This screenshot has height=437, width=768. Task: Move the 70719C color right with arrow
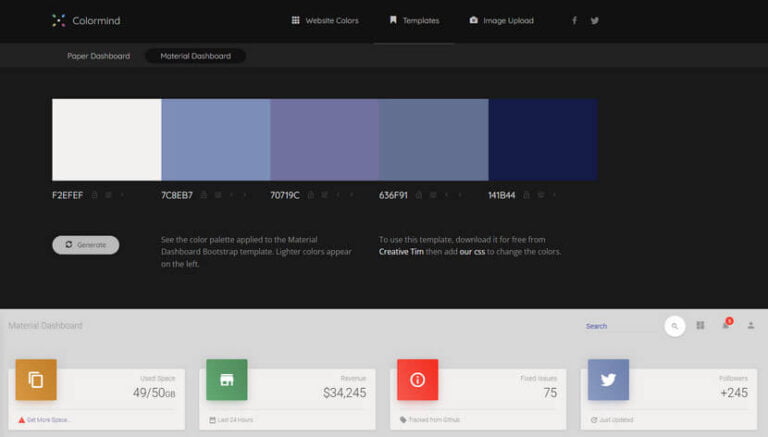tap(351, 195)
